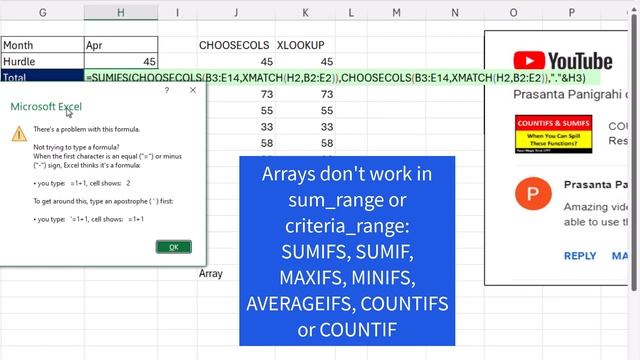Click the orange P avatar of the commenter
Image resolution: width=640 pixels, height=360 pixels.
[533, 193]
